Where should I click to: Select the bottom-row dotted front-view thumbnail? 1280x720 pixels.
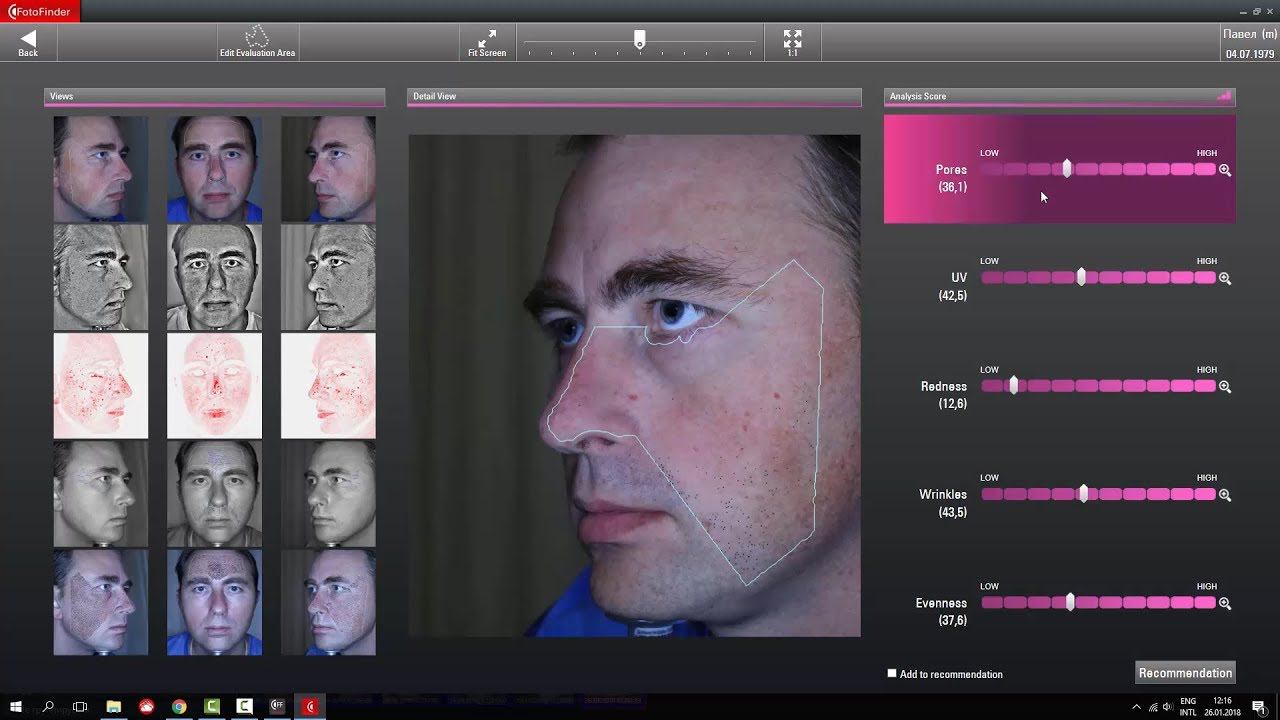click(x=214, y=602)
